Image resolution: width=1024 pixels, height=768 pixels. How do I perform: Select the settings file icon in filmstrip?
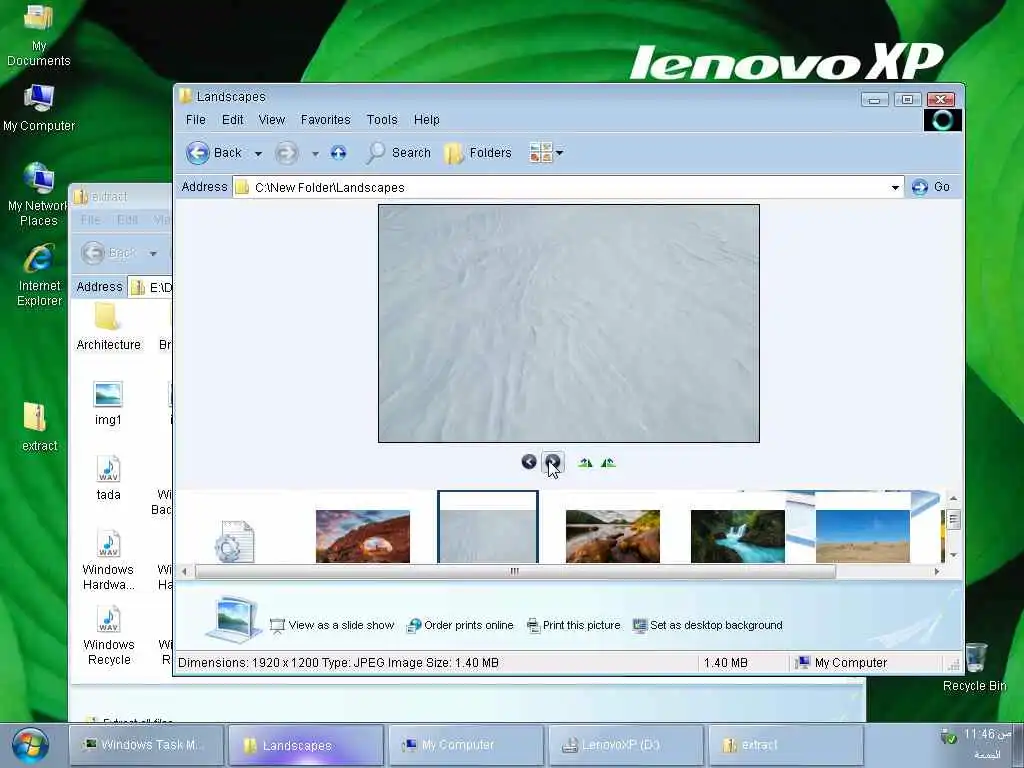[234, 541]
